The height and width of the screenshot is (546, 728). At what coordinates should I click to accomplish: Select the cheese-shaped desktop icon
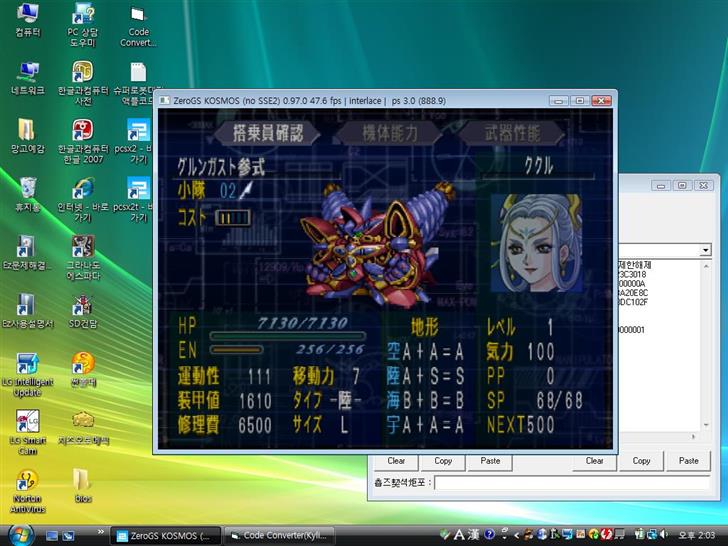click(x=83, y=428)
